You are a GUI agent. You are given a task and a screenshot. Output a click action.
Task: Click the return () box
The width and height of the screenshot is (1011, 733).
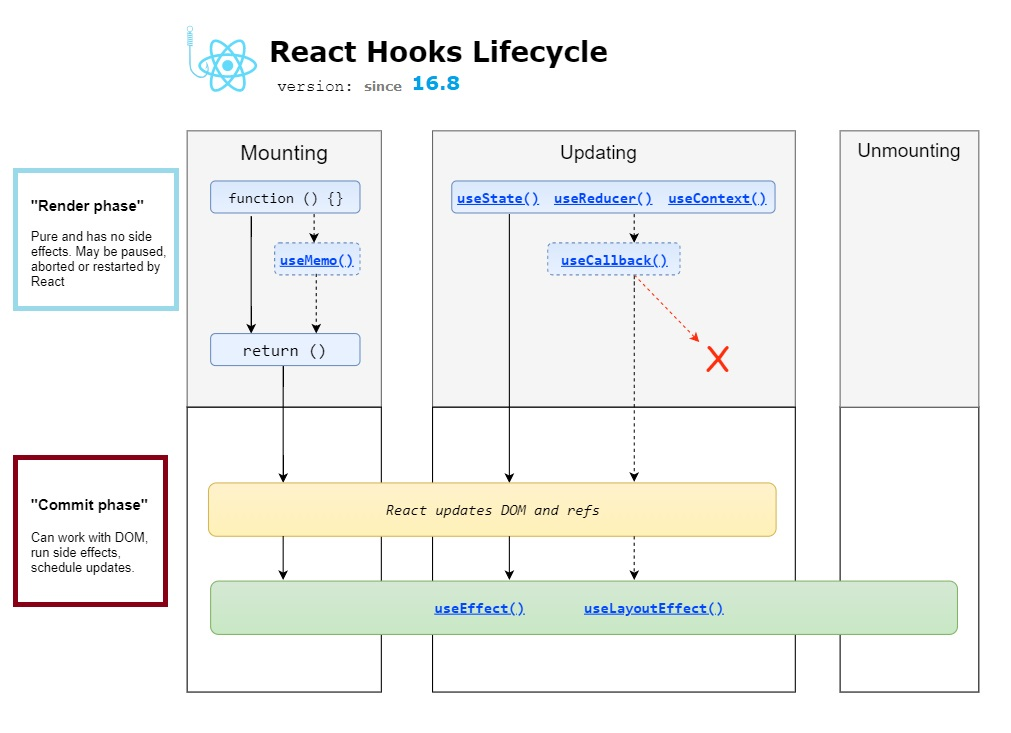[284, 350]
